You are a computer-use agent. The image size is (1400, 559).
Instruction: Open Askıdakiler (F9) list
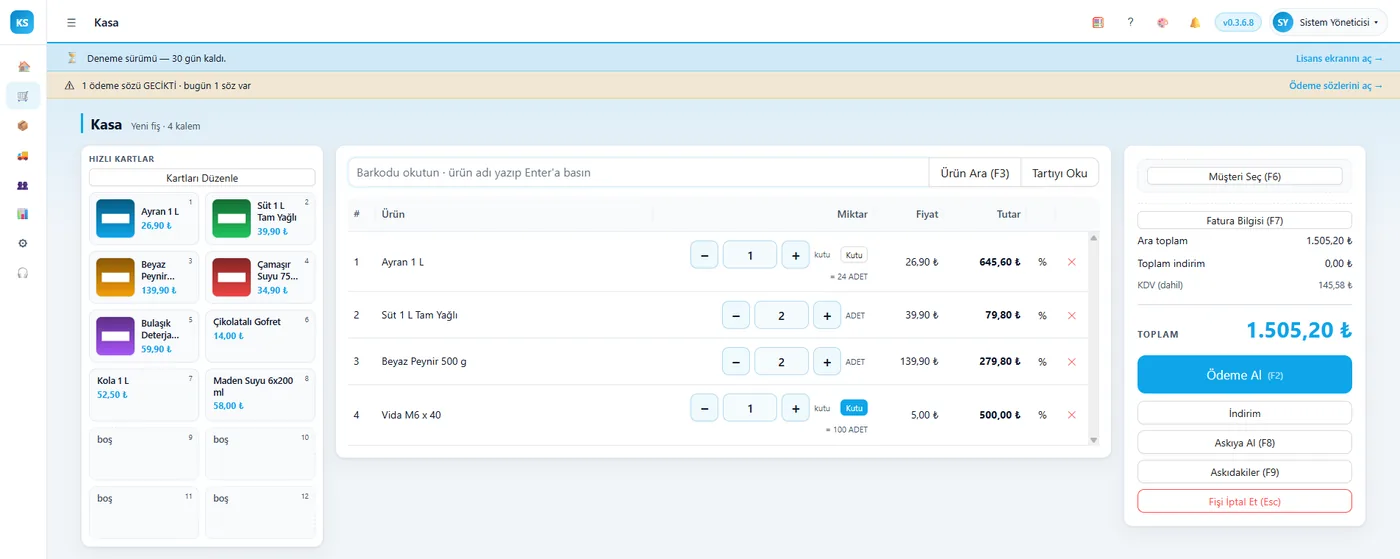click(x=1244, y=472)
